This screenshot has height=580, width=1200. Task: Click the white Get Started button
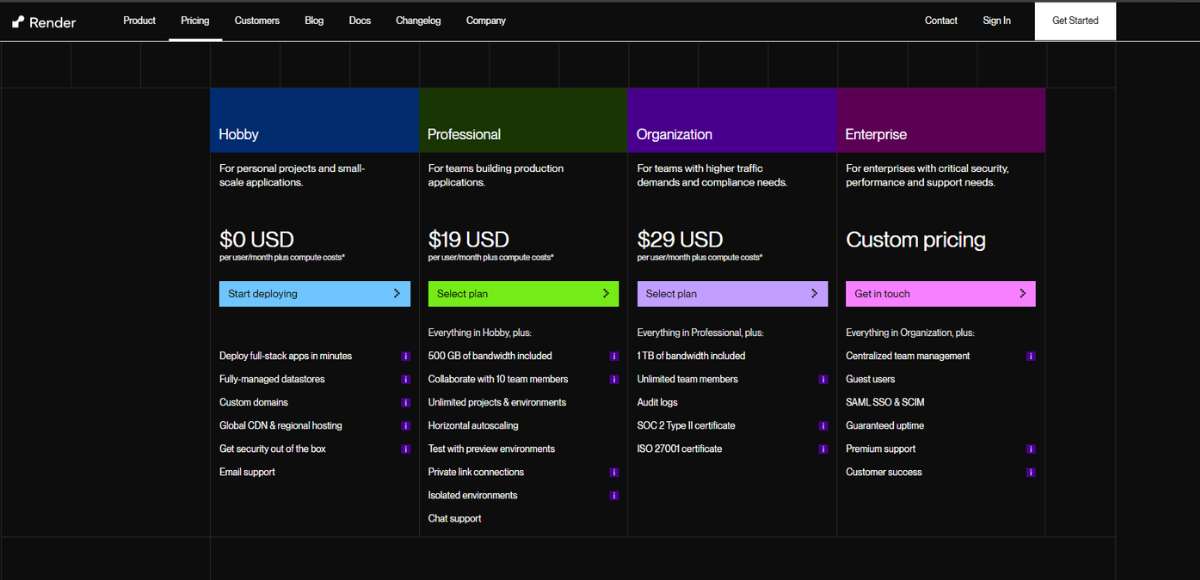point(1075,20)
